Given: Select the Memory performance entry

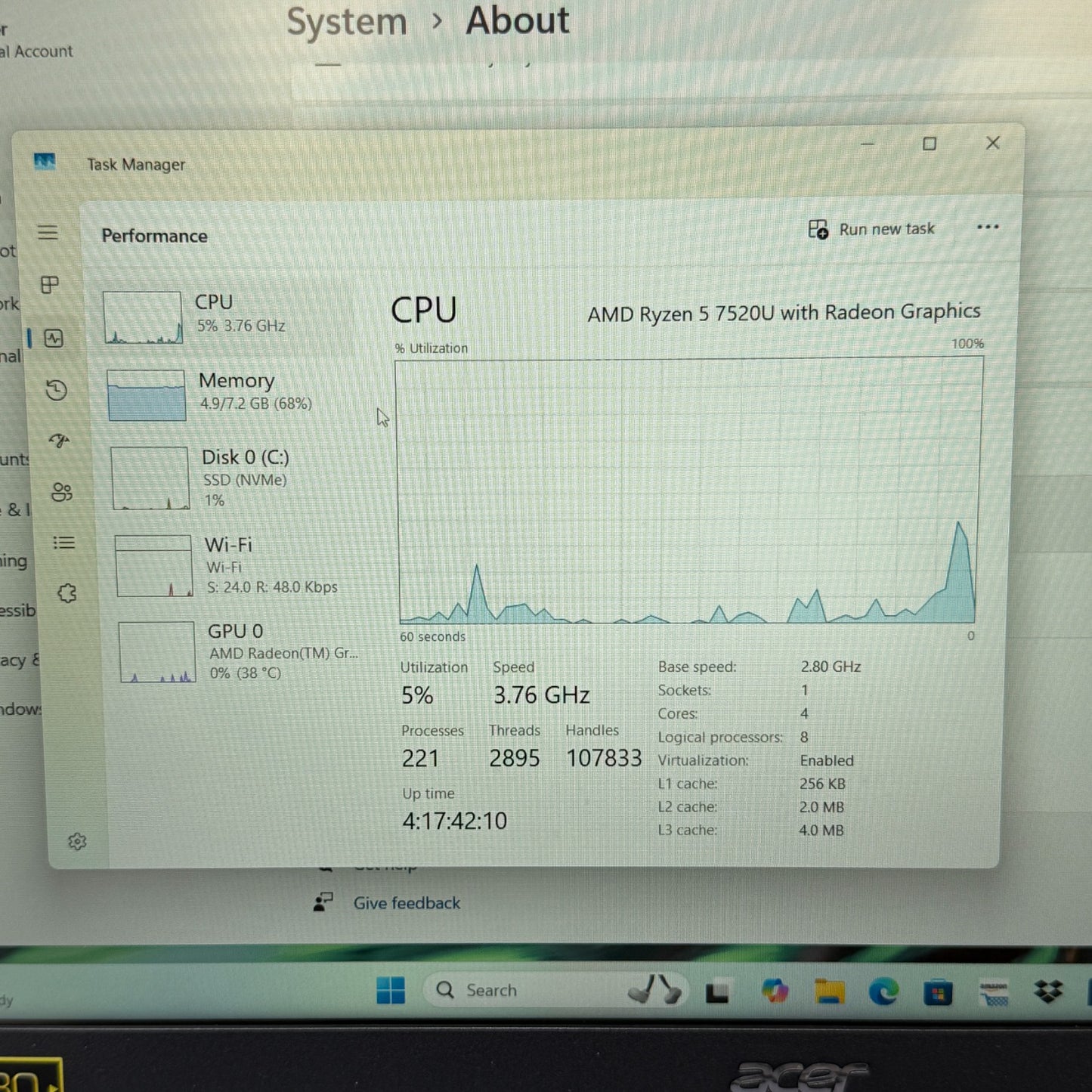Looking at the screenshot, I should [227, 393].
